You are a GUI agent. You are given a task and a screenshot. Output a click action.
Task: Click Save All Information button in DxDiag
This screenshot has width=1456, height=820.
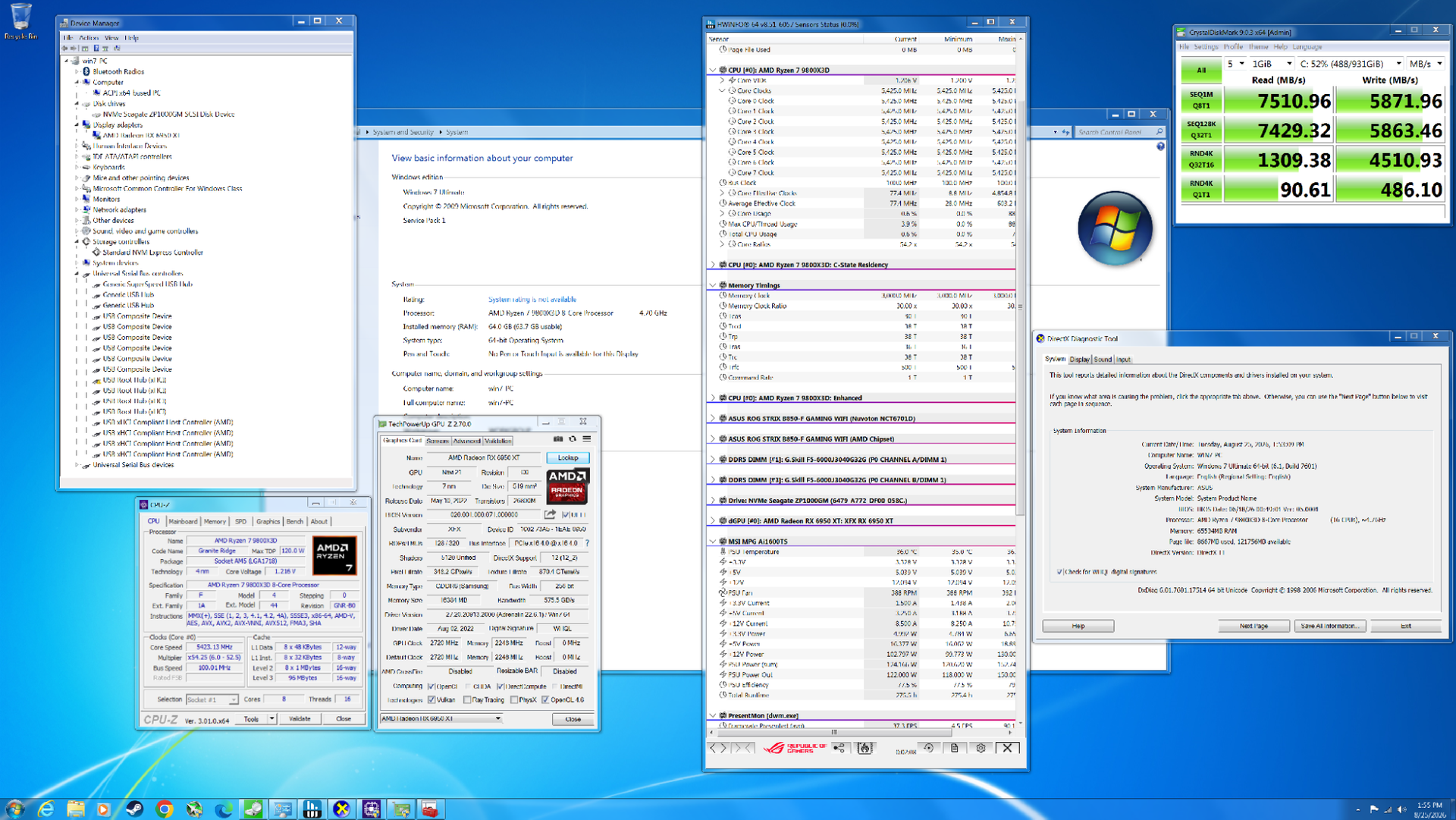coord(1329,627)
